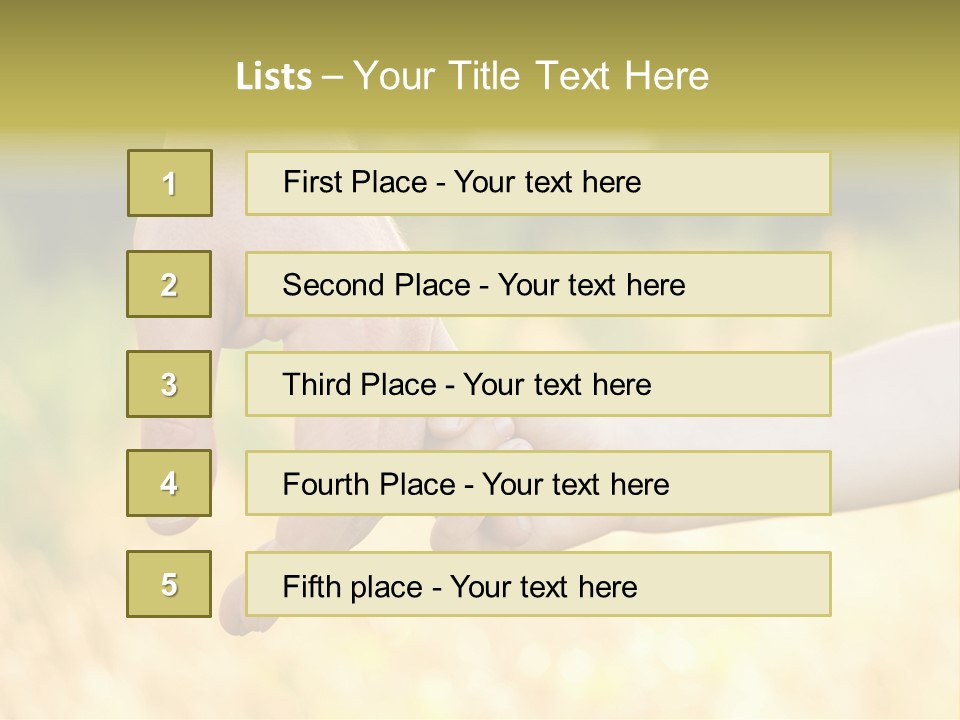Click the olive header band beside title

(x=850, y=70)
